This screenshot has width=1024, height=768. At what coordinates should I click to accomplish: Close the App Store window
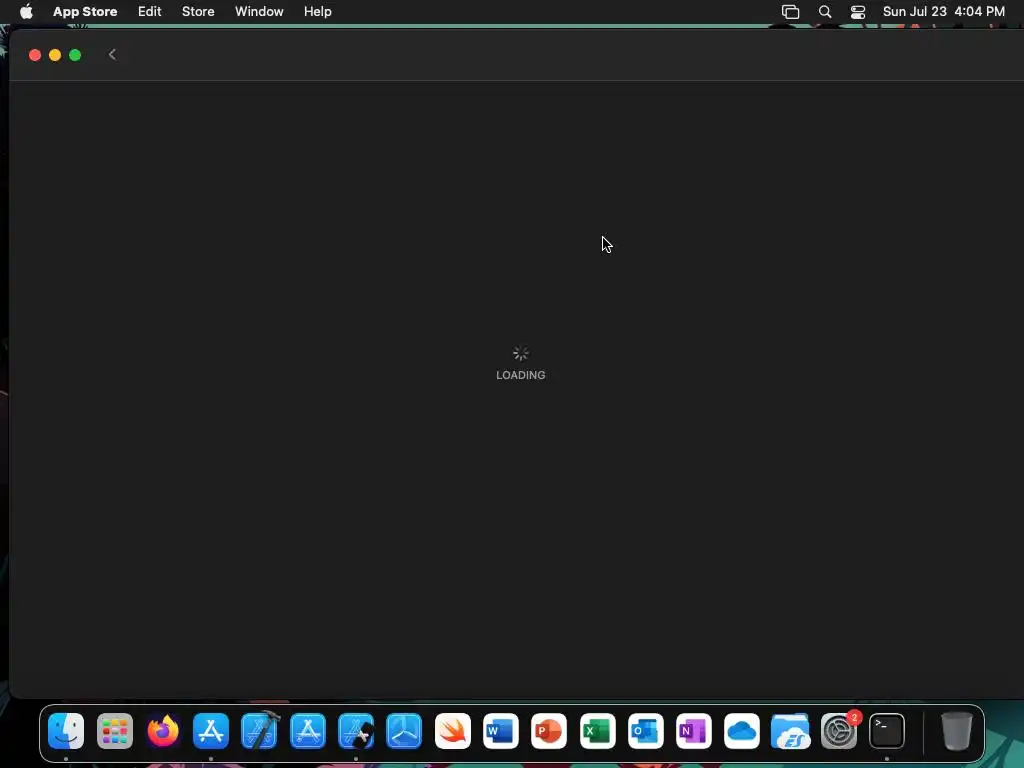(35, 55)
